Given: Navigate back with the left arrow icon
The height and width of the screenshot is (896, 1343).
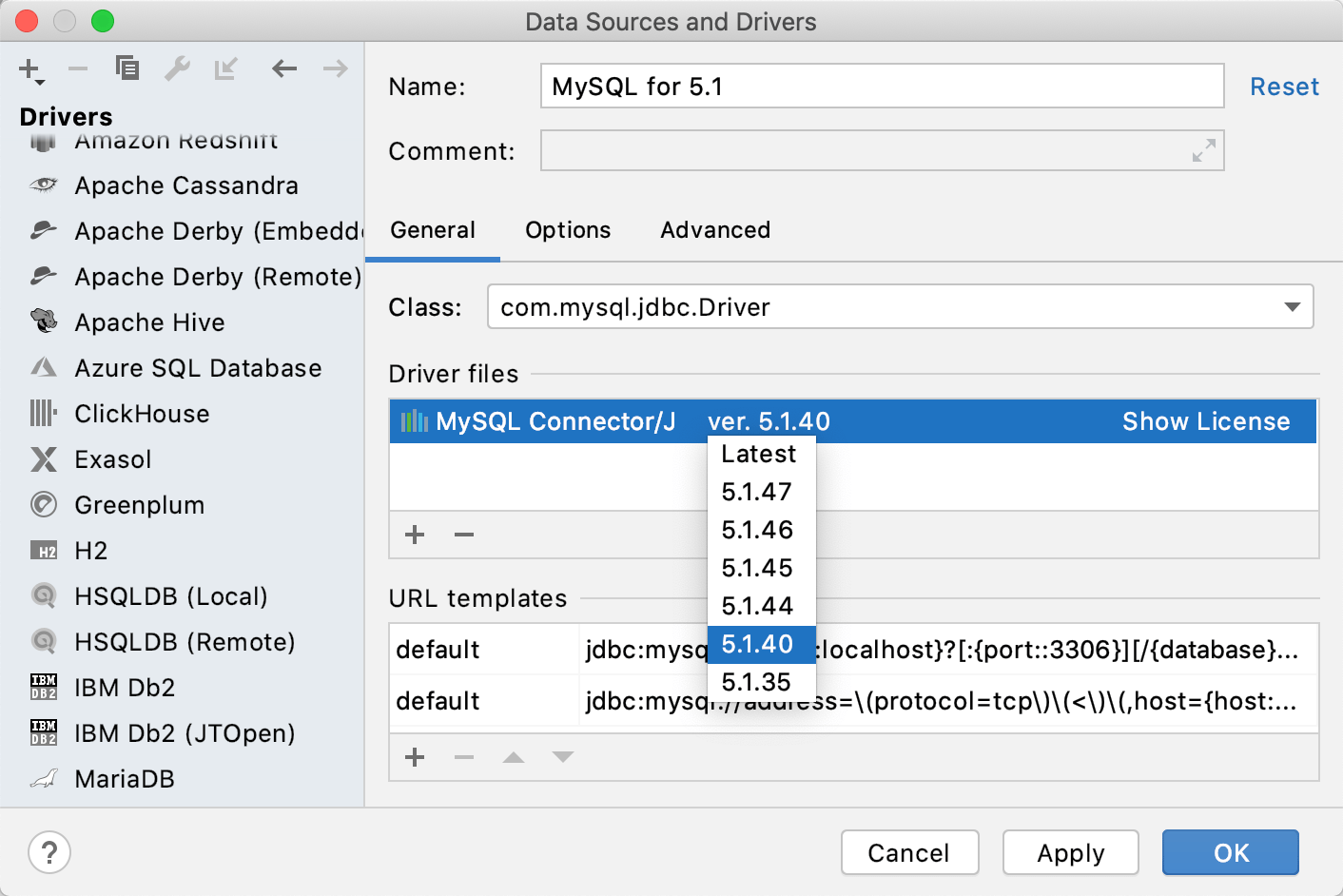Looking at the screenshot, I should pos(283,68).
